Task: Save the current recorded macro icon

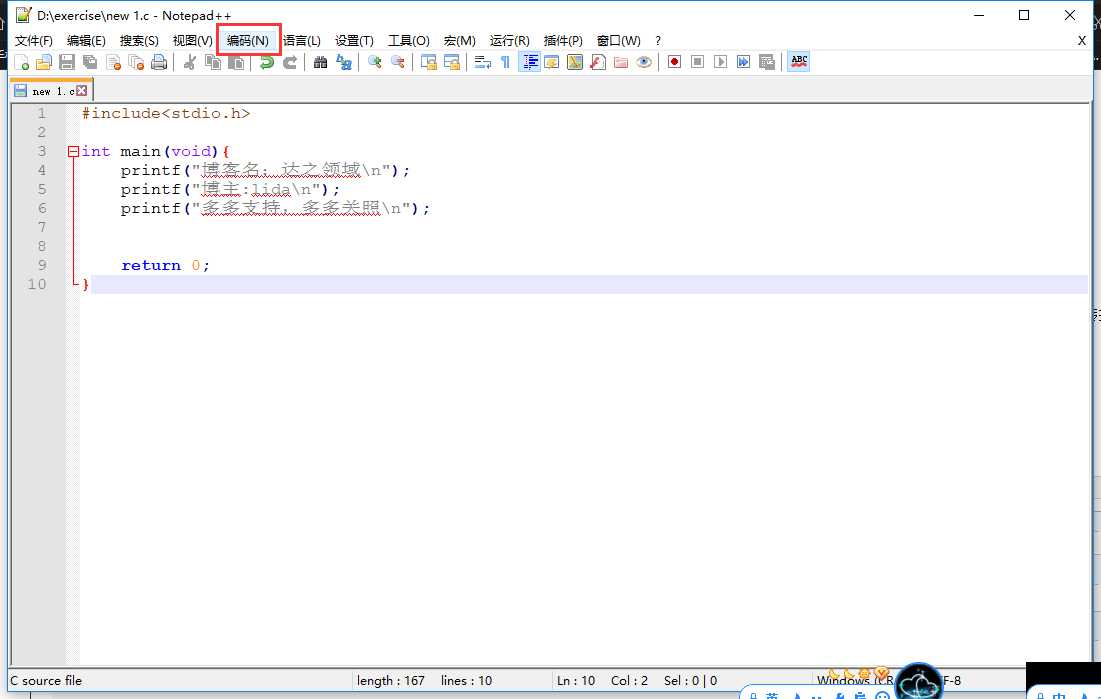Action: click(x=767, y=63)
